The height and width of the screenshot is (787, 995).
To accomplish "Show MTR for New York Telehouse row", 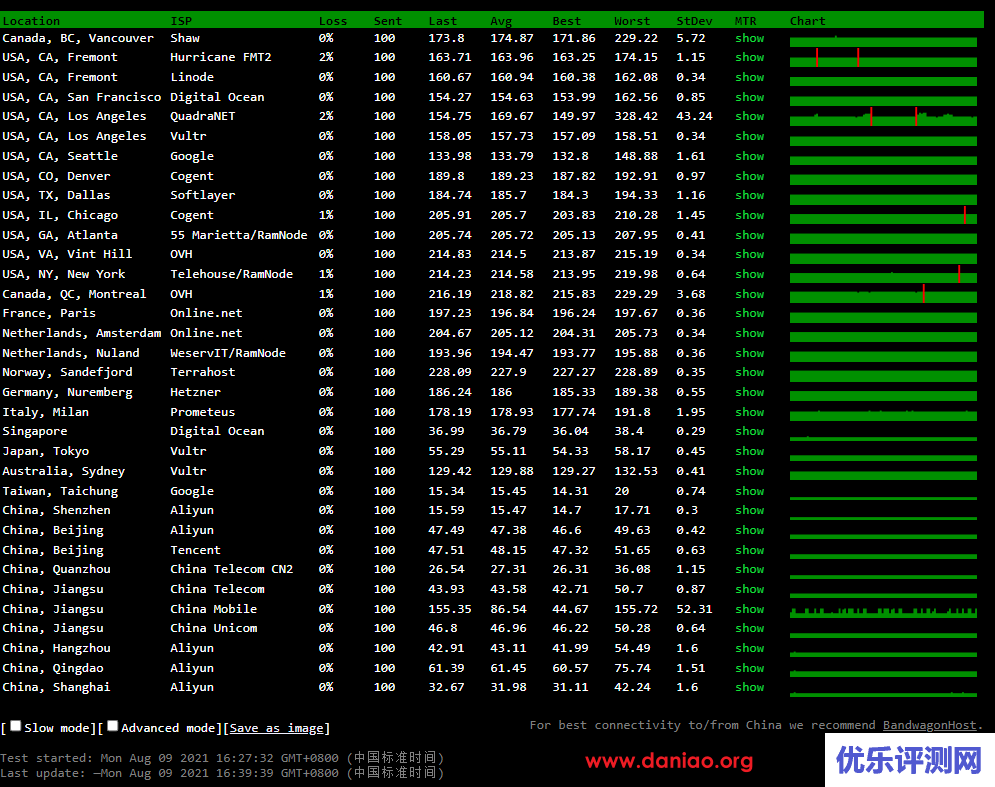I will (749, 274).
